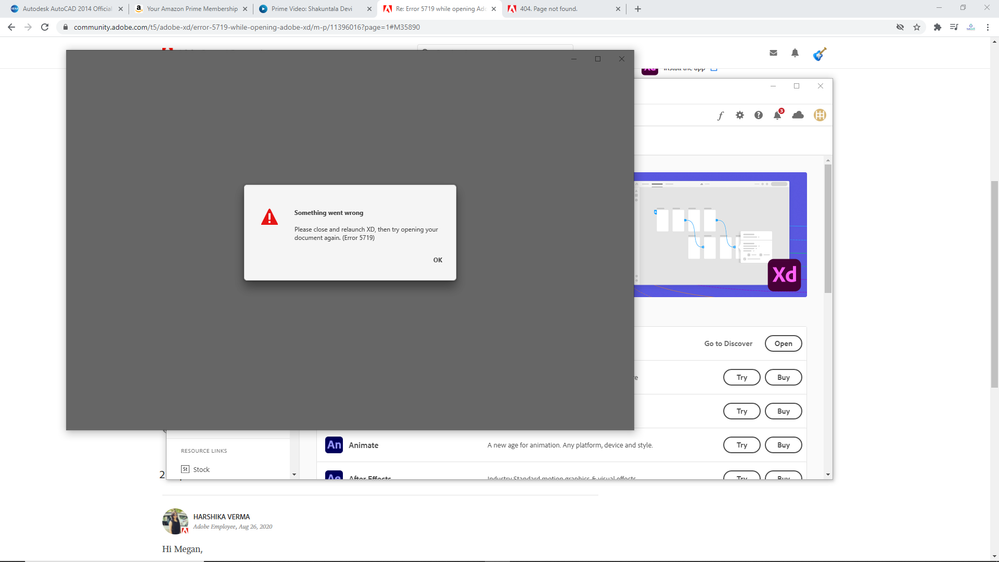Click the Xd app logo on banner
Viewport: 999px width, 562px height.
[x=784, y=275]
